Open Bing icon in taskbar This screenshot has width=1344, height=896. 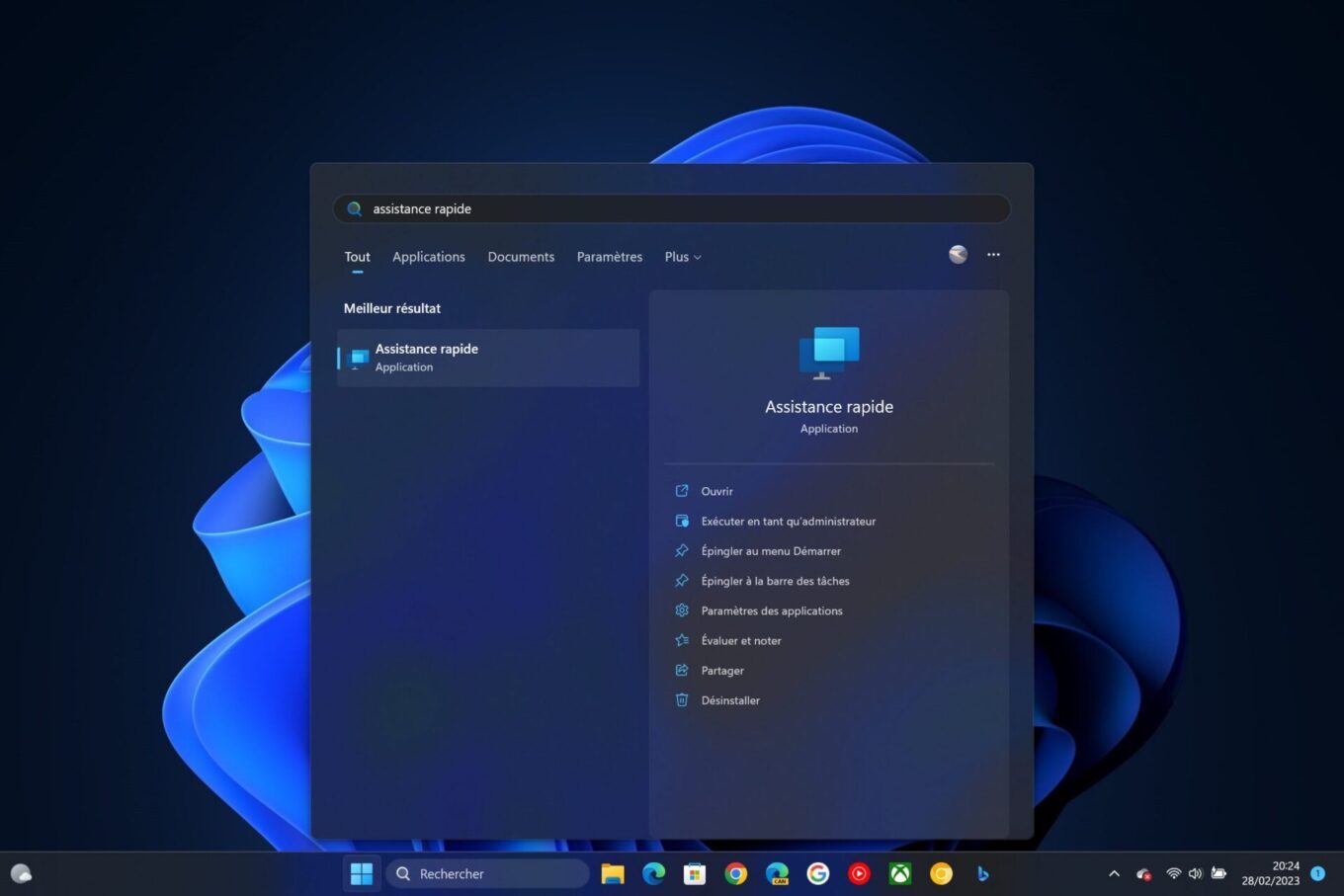point(982,874)
